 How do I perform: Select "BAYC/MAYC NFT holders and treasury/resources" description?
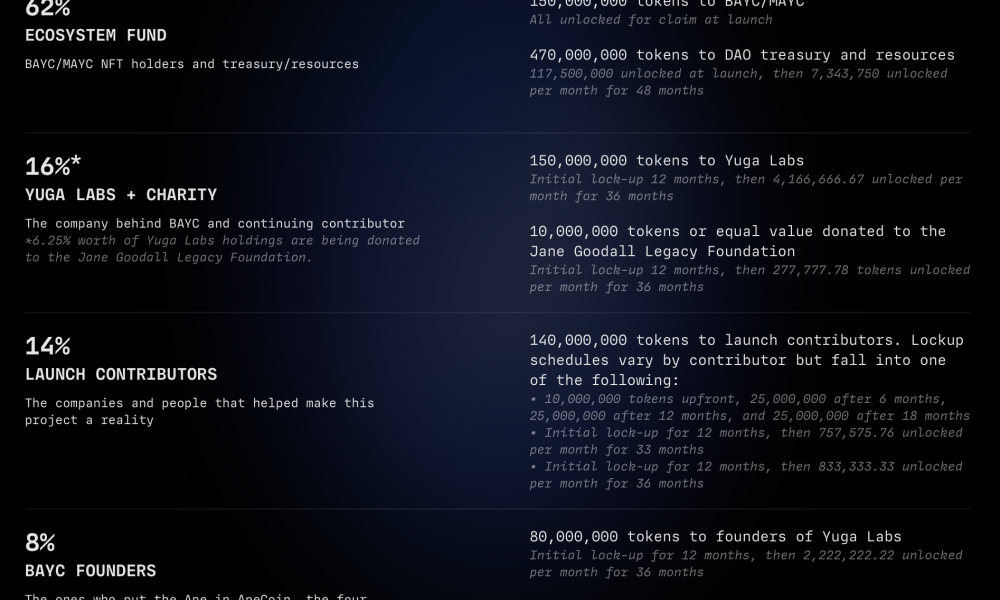pos(192,64)
